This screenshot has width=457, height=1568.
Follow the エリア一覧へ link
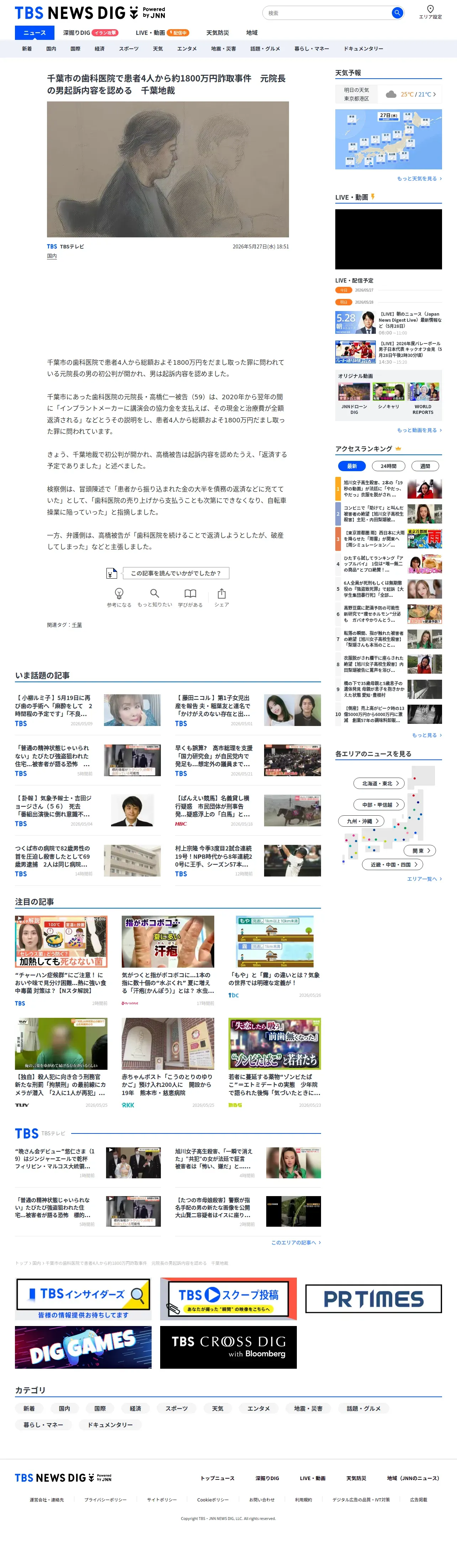tap(424, 879)
